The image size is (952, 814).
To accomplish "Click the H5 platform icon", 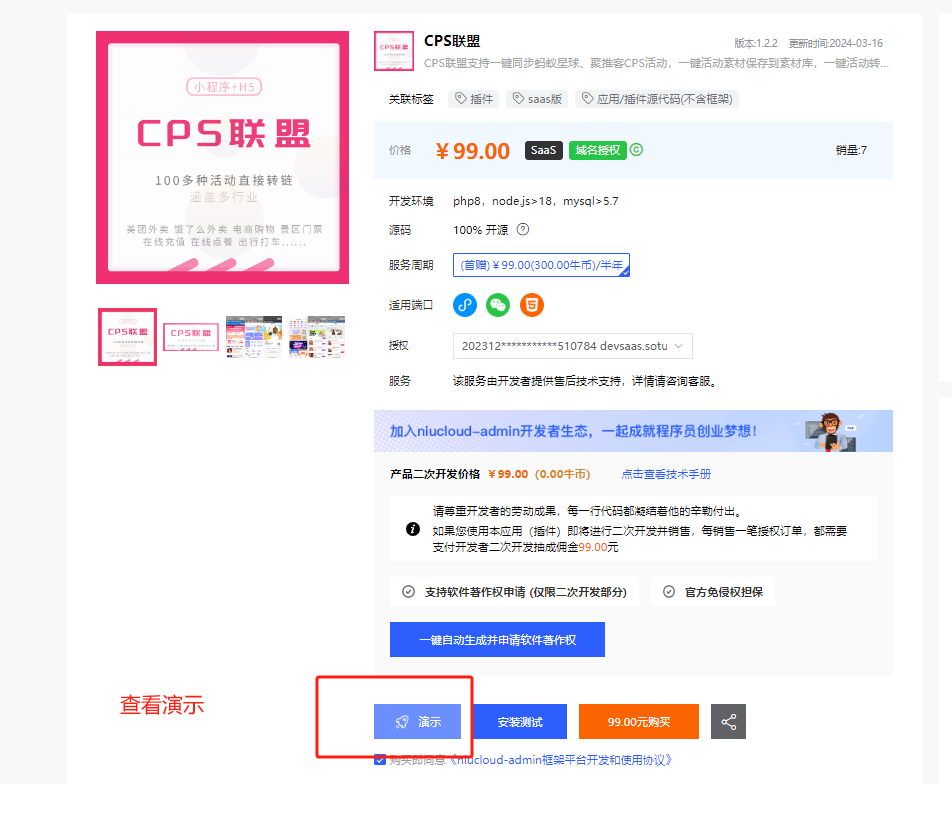I will click(x=532, y=305).
